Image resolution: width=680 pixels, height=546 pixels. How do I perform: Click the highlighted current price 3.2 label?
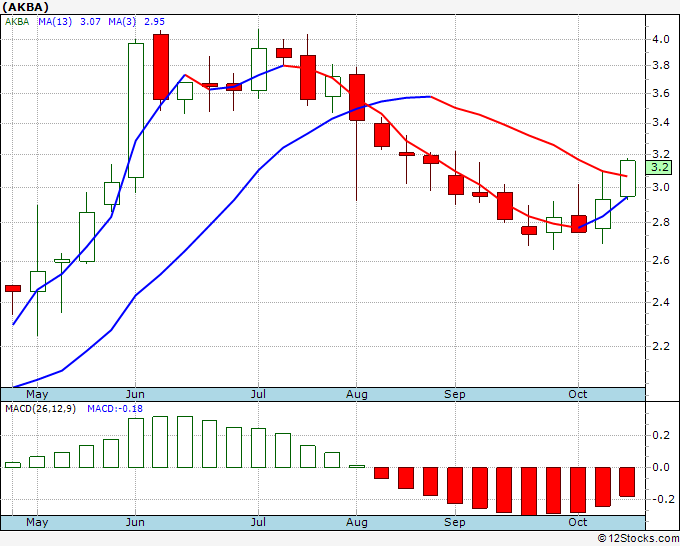tap(658, 167)
